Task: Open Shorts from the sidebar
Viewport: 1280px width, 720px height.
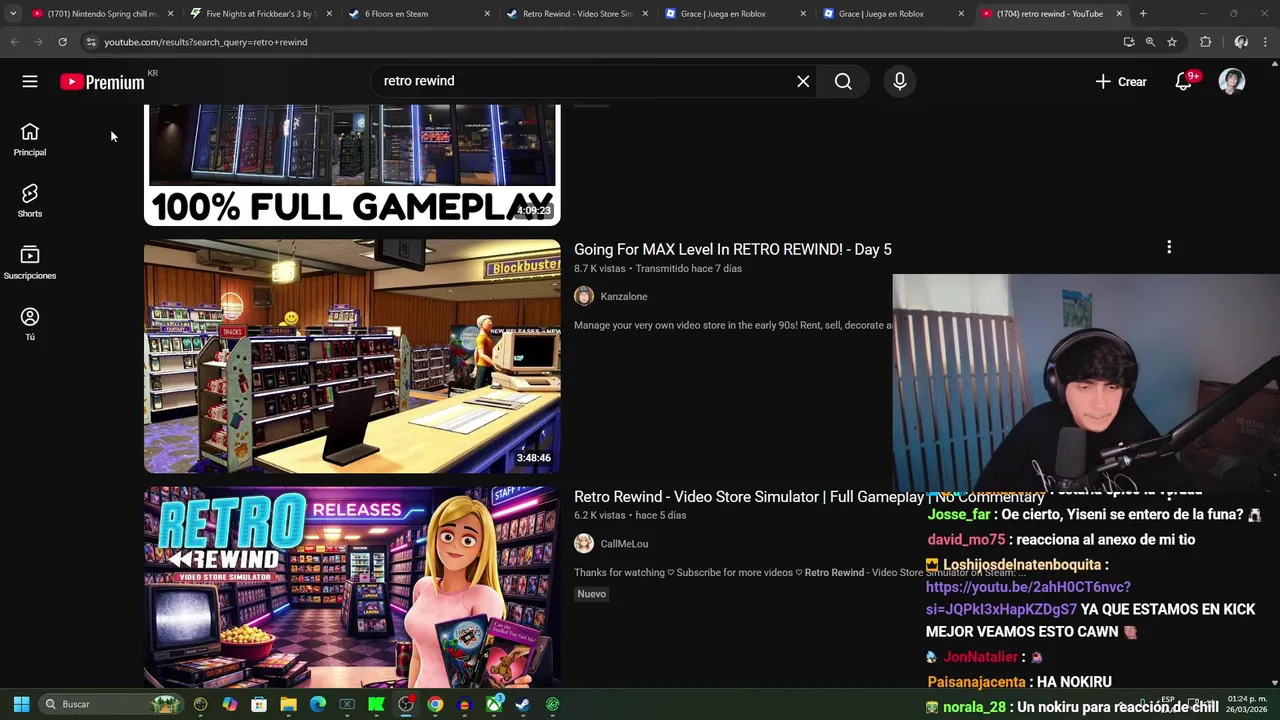Action: click(30, 200)
